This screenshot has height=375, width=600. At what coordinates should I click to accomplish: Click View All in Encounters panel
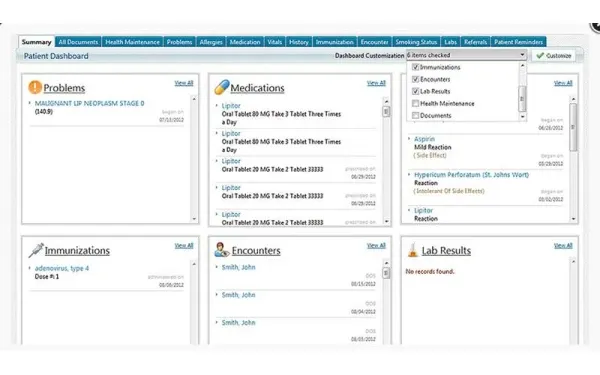pyautogui.click(x=376, y=245)
